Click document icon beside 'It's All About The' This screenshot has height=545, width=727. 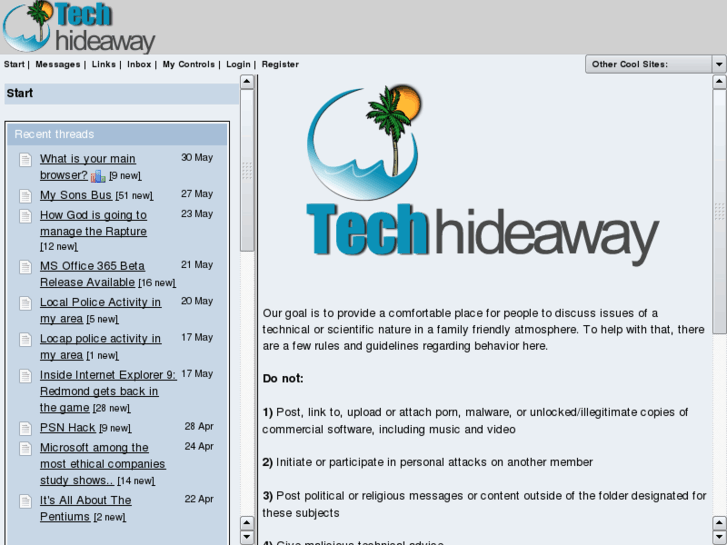point(26,501)
